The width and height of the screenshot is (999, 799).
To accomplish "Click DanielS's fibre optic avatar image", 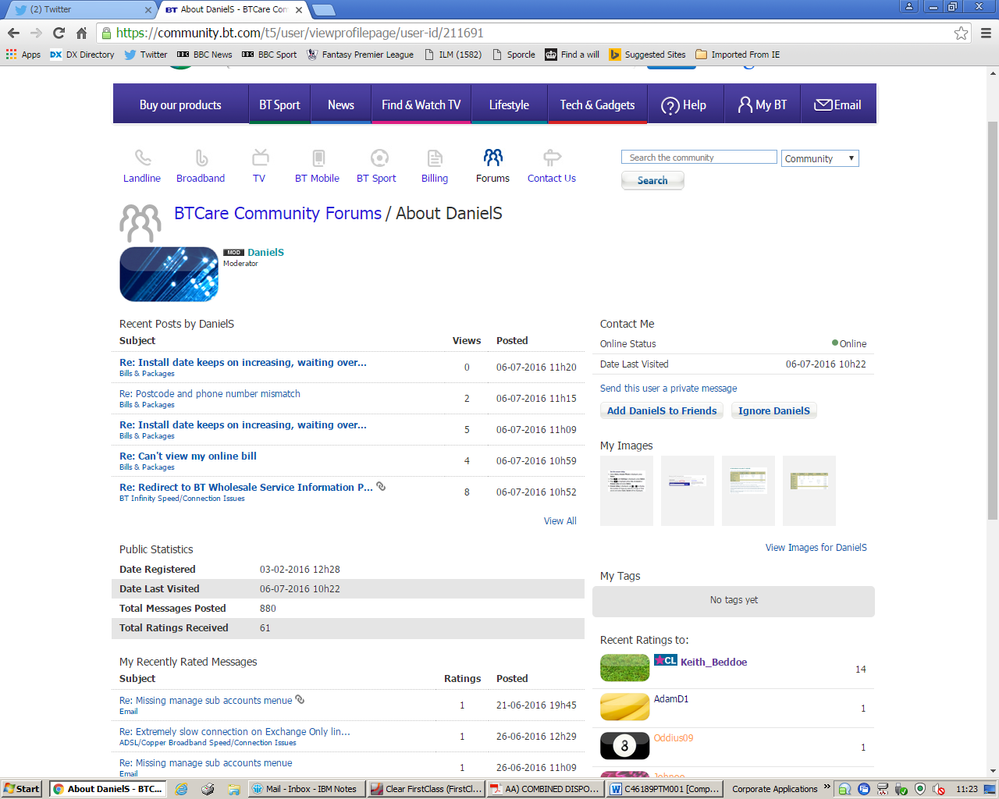I will pyautogui.click(x=169, y=274).
